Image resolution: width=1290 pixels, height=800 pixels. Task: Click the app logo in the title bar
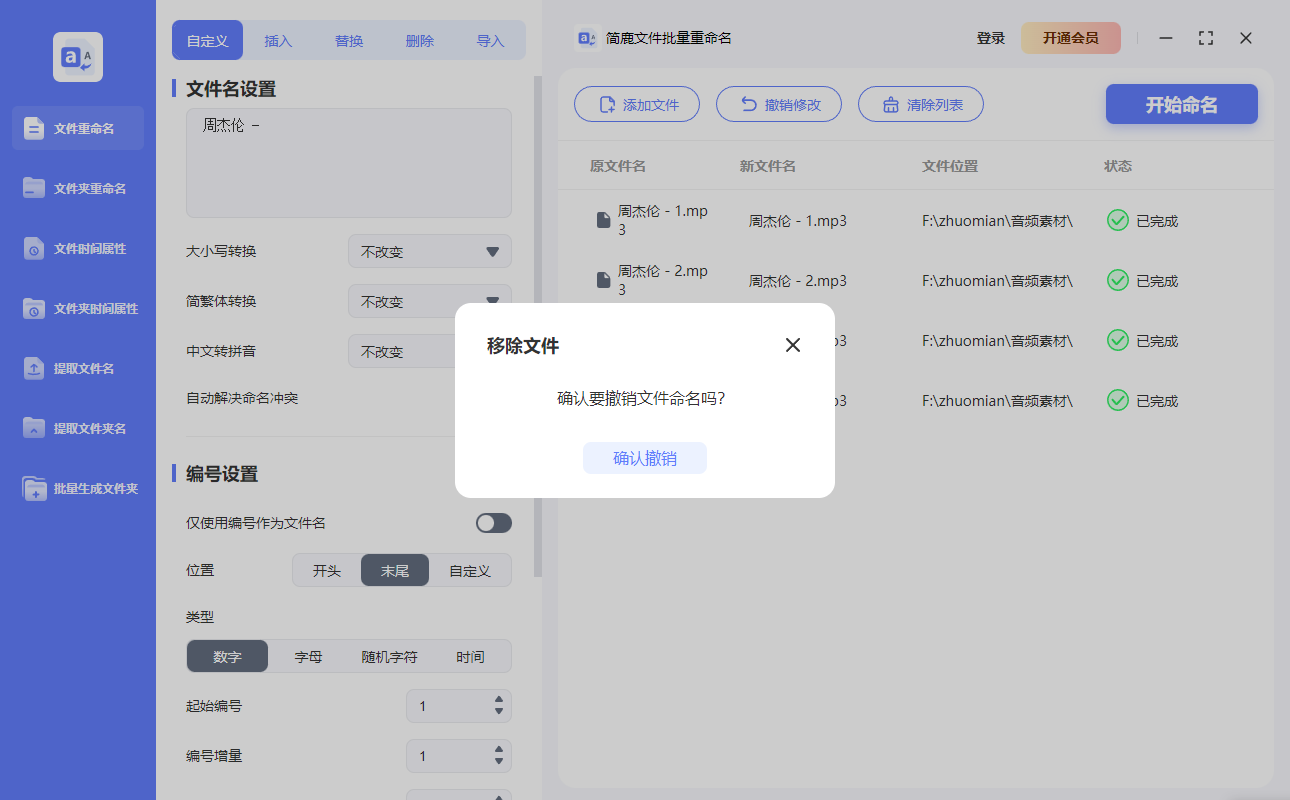pos(585,38)
